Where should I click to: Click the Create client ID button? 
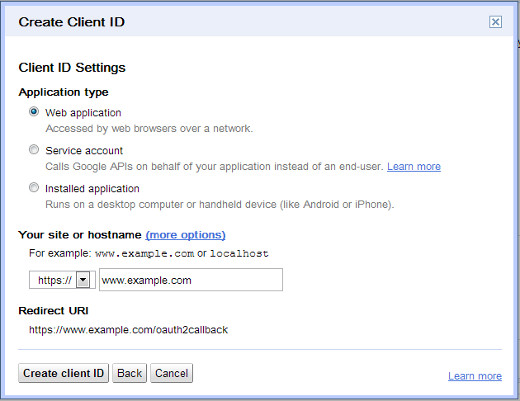pos(63,373)
